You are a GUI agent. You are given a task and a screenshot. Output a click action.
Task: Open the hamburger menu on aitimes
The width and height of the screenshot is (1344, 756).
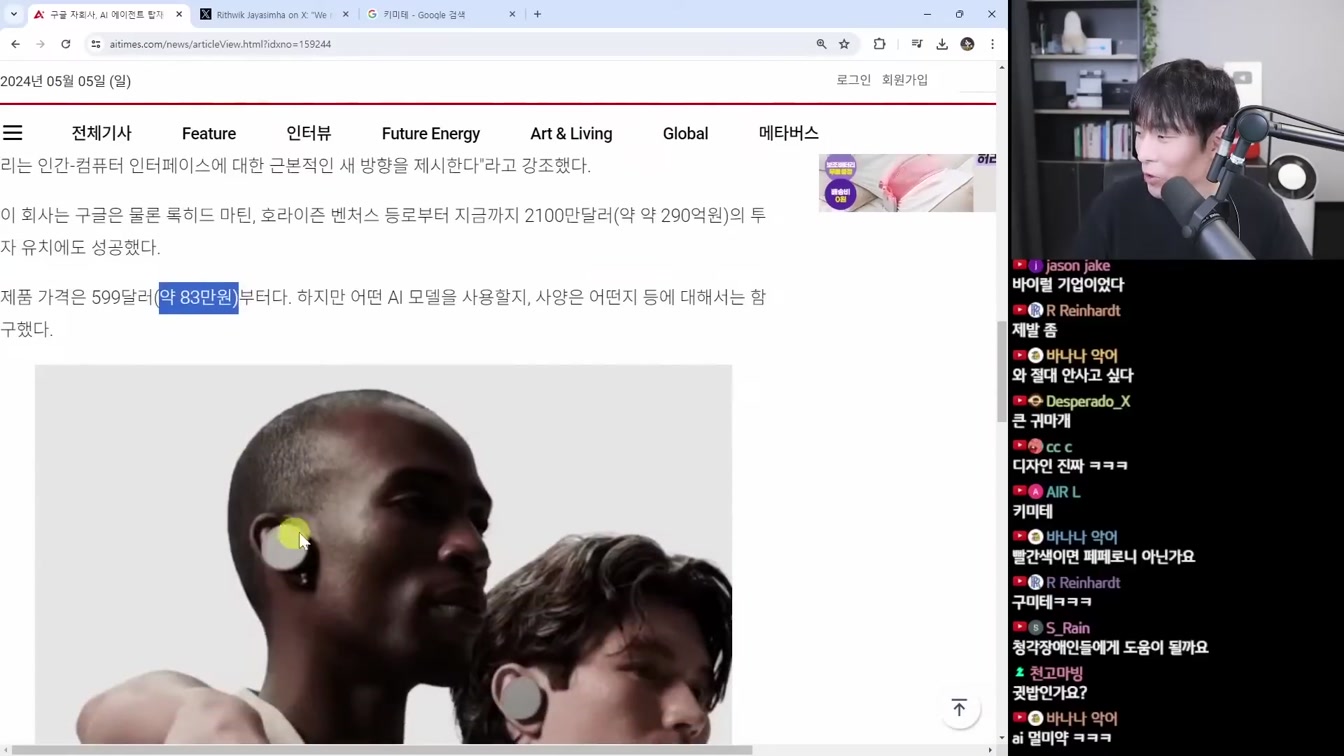click(x=13, y=133)
